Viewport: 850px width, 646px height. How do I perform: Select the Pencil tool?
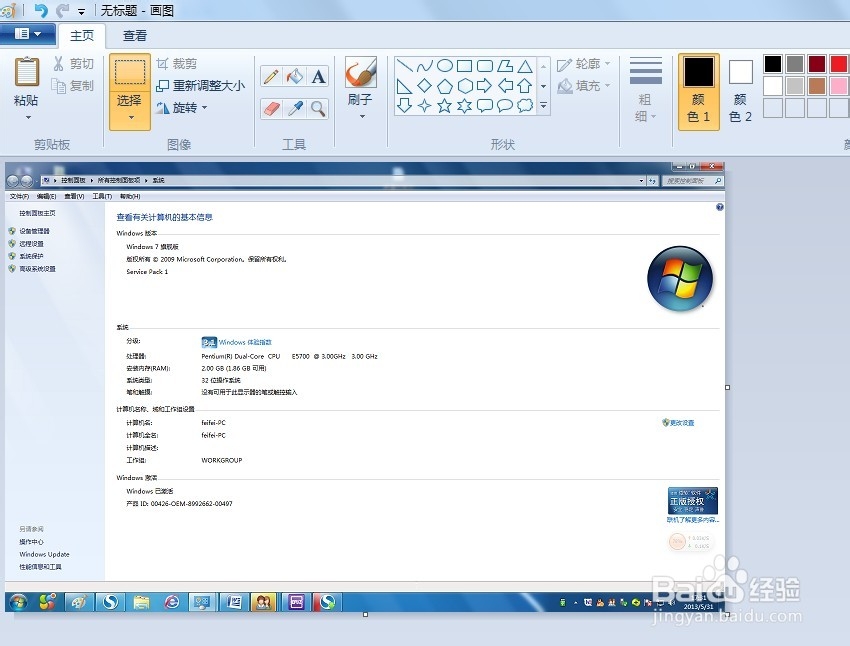coord(272,76)
